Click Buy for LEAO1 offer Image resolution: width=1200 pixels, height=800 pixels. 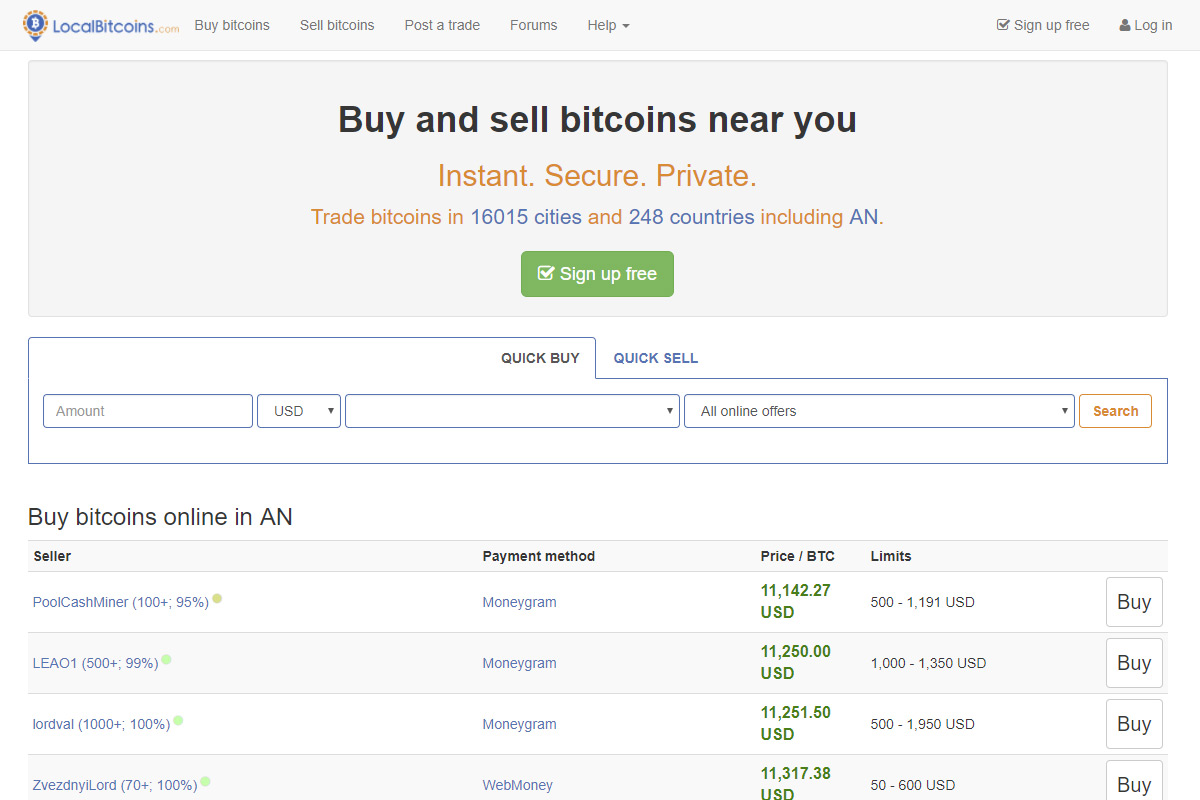click(x=1134, y=663)
